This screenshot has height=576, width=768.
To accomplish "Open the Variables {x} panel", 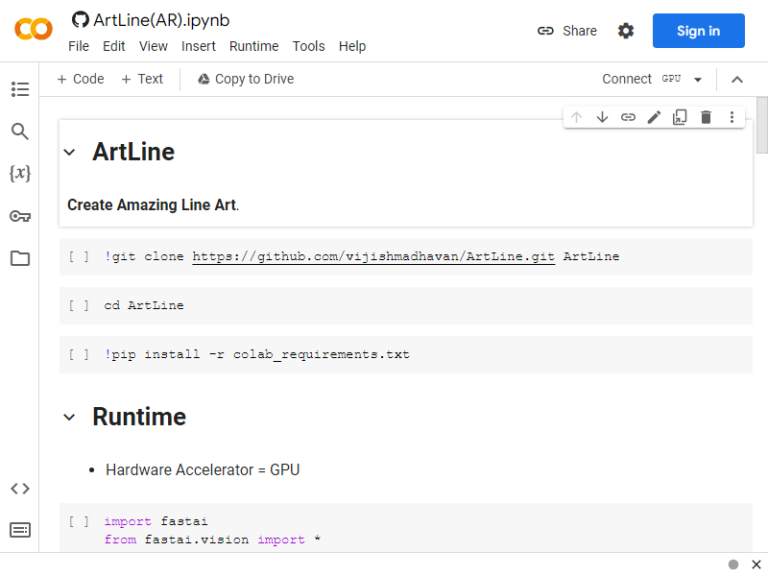I will tap(20, 173).
